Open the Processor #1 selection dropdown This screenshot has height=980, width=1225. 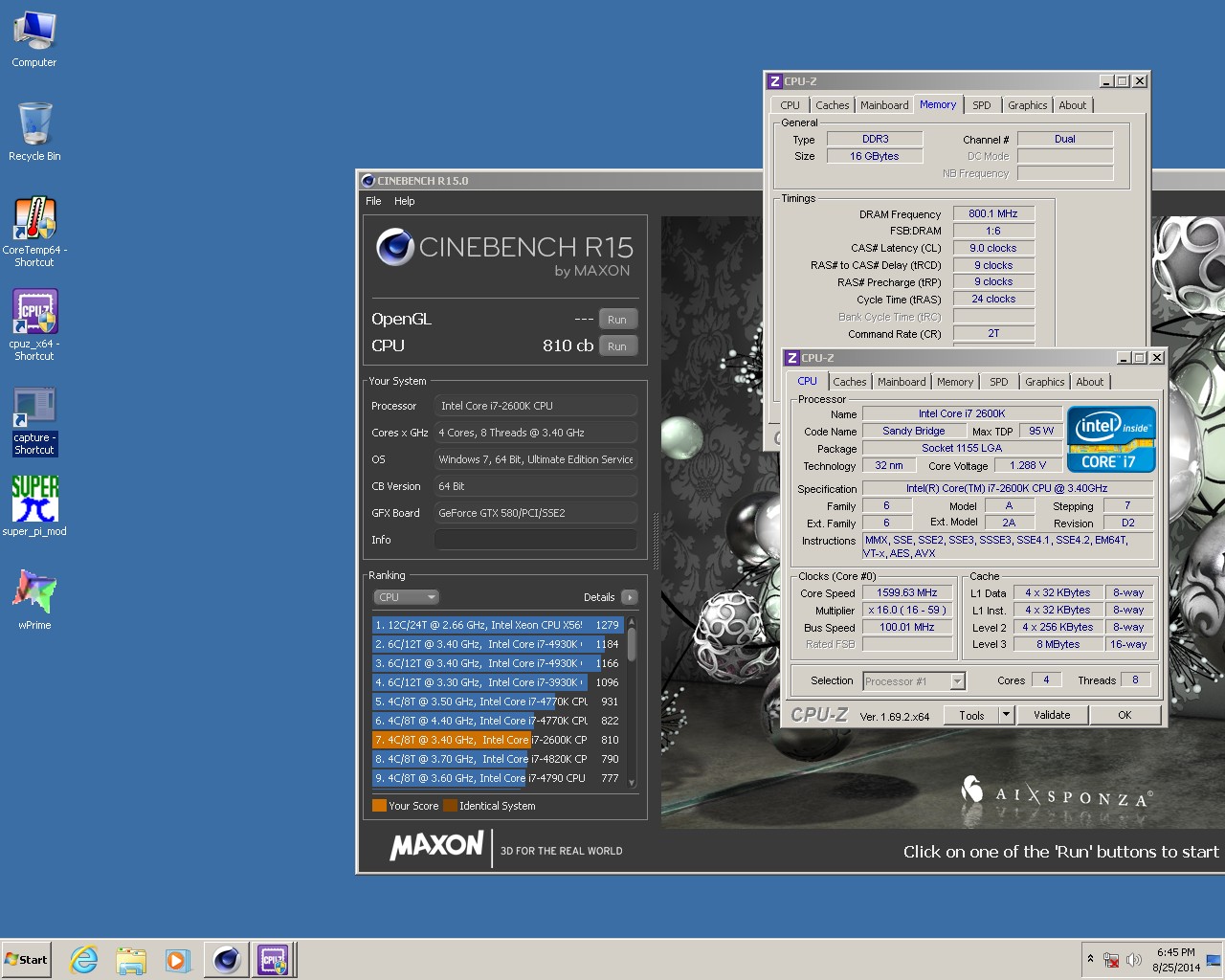coord(914,681)
